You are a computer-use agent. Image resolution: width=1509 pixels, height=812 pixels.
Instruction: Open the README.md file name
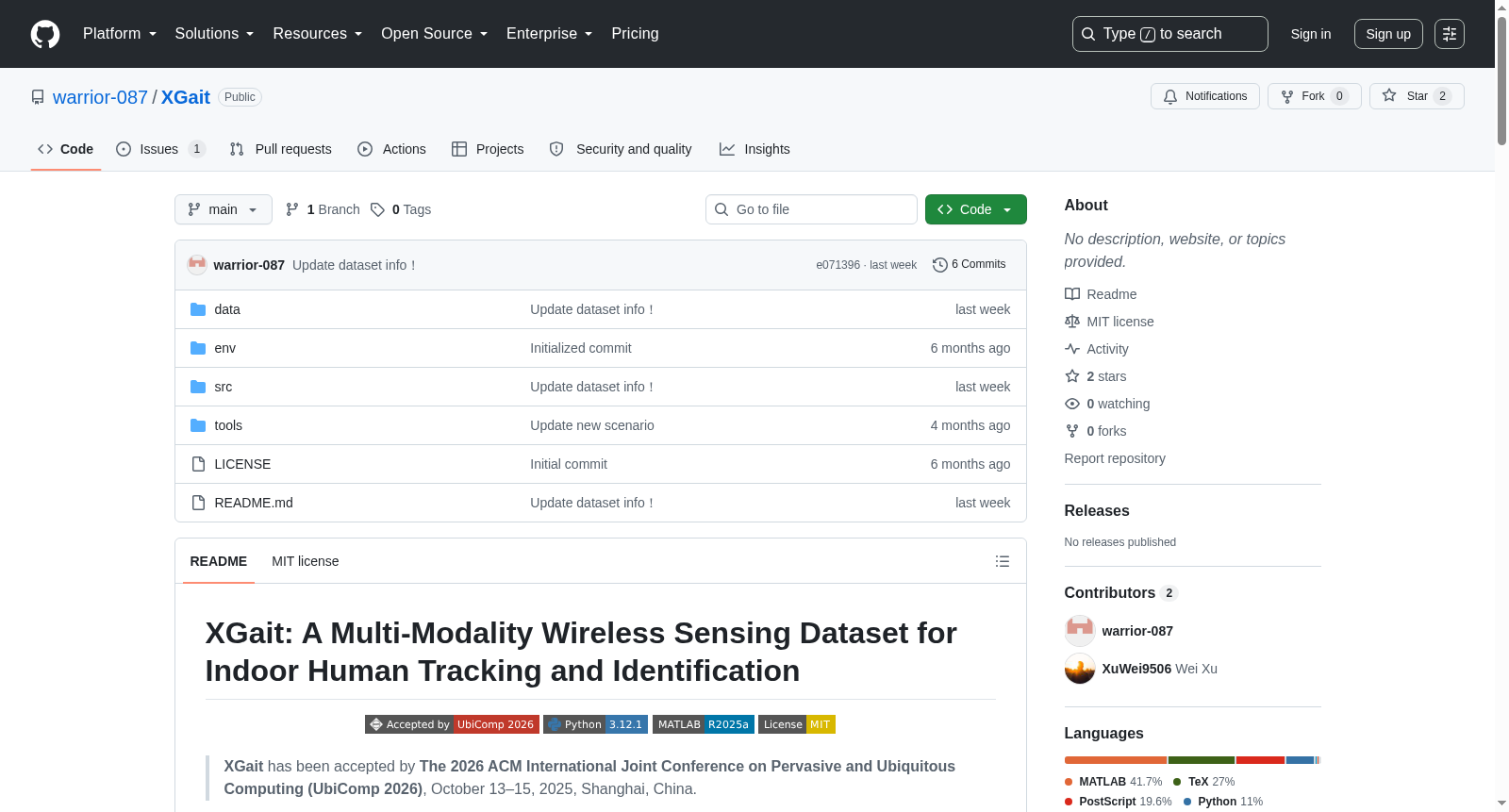[254, 503]
